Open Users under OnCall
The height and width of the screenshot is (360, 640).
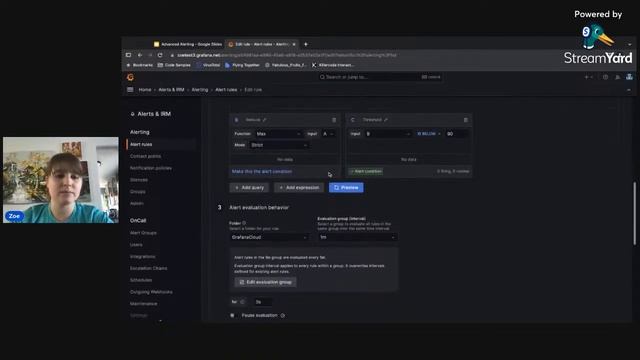(136, 244)
